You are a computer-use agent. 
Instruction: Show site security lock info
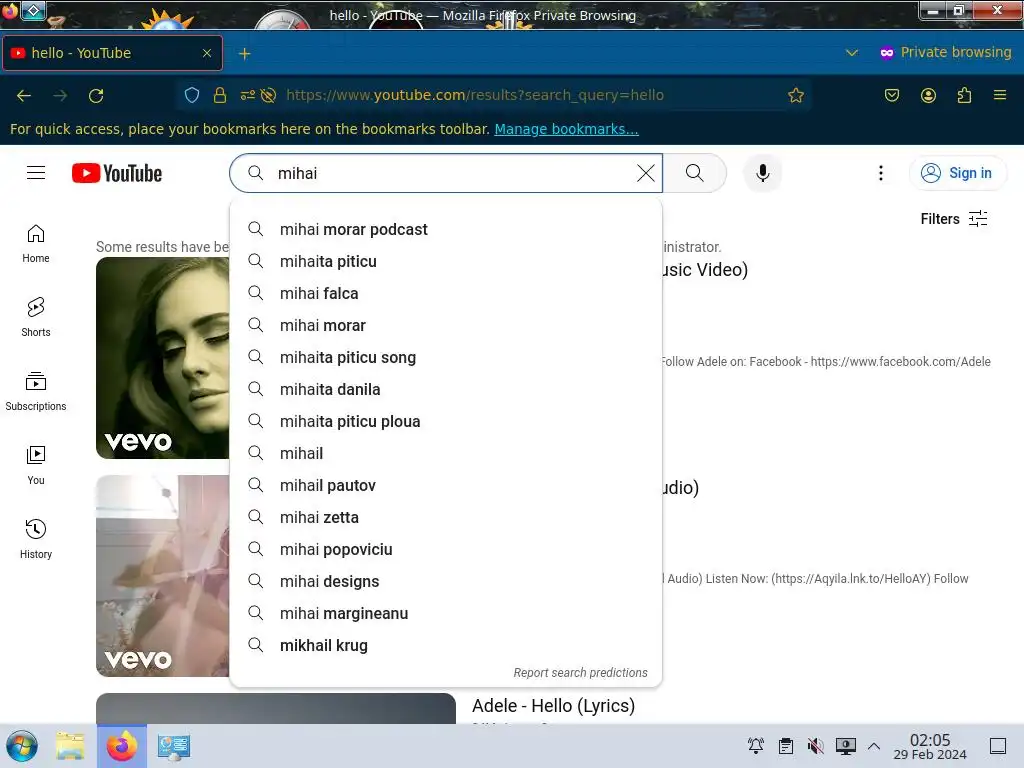tap(220, 95)
